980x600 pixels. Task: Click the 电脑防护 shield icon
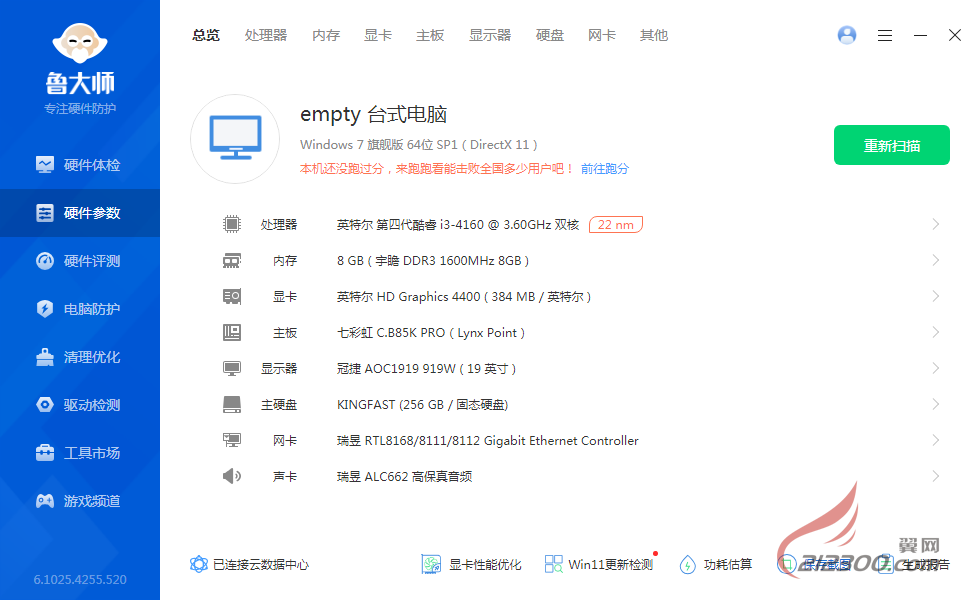coord(45,309)
